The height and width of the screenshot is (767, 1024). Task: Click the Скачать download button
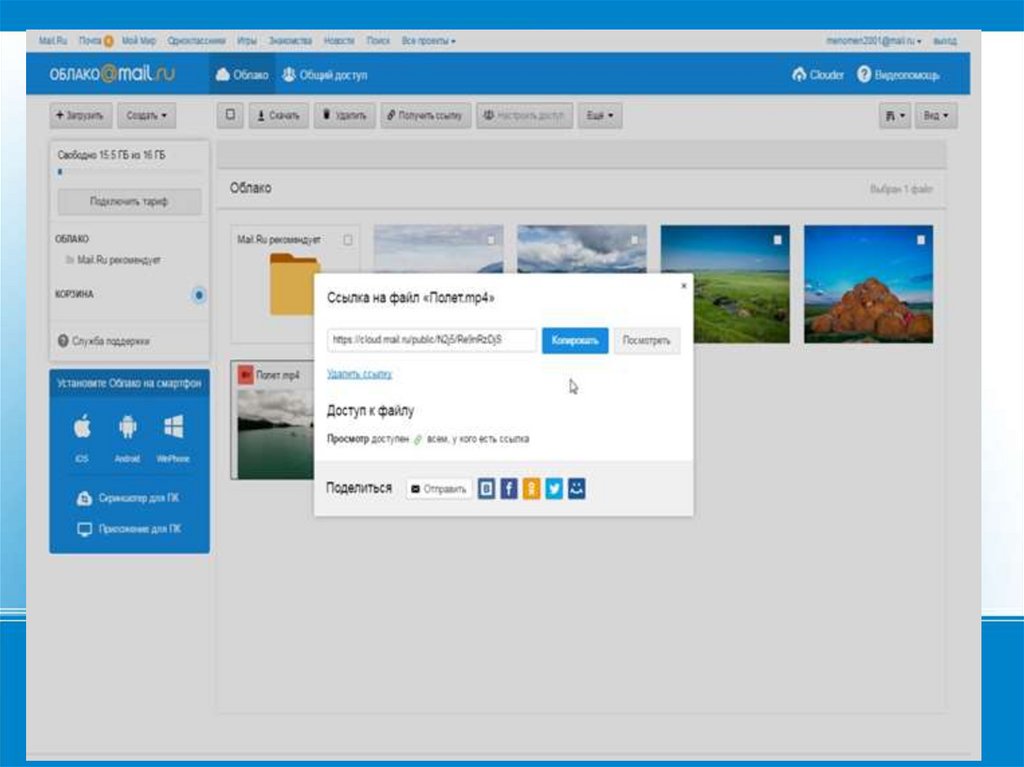[x=278, y=116]
